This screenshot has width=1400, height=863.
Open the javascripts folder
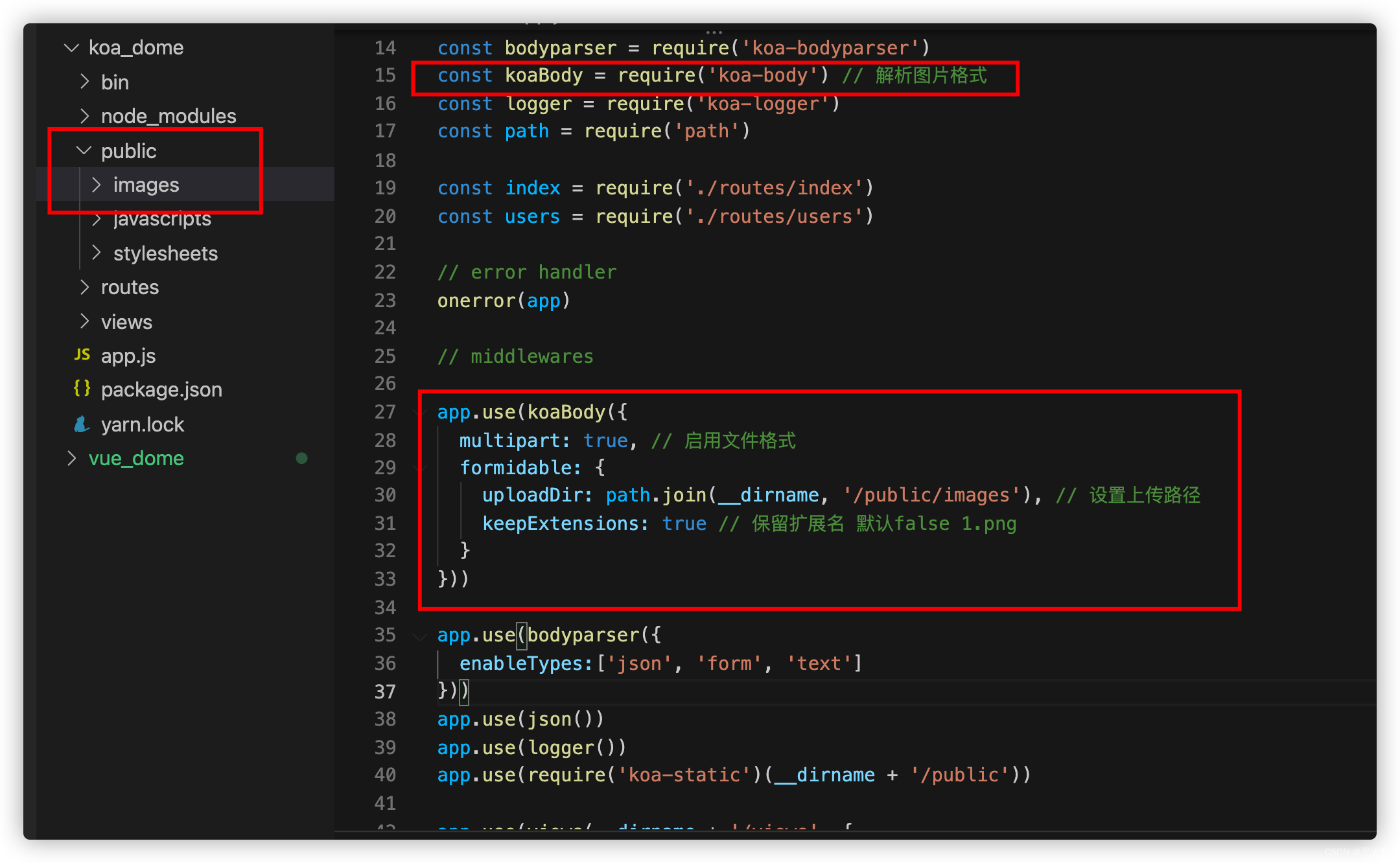162,219
